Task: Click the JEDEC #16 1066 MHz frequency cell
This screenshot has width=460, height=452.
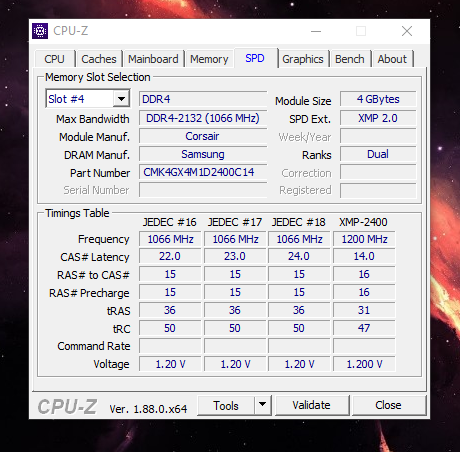Action: tap(170, 239)
